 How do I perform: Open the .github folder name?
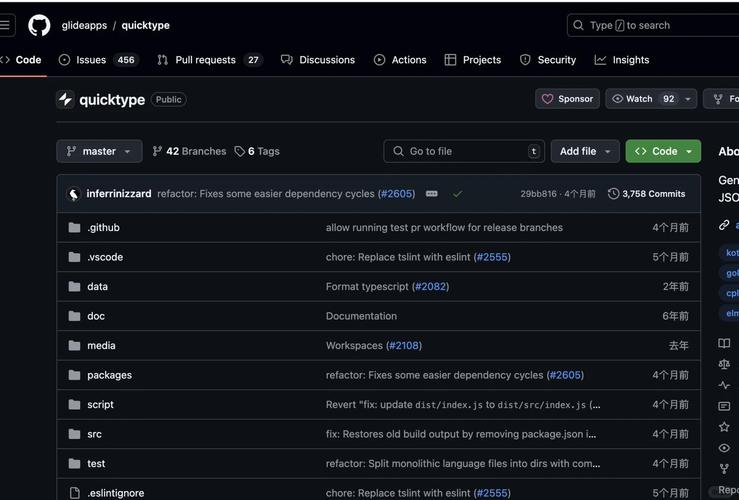104,228
